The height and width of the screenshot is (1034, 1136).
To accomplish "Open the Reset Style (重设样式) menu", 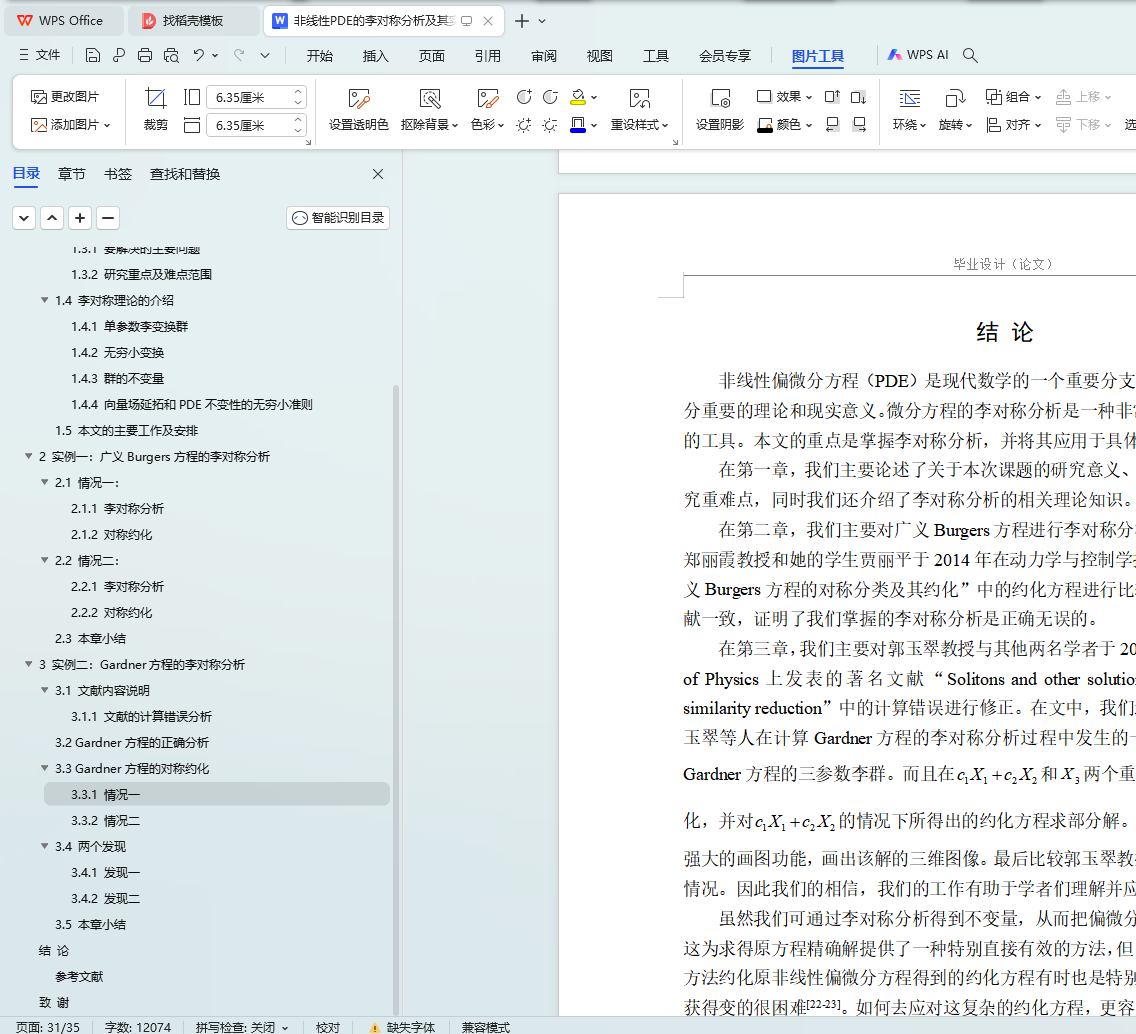I will pos(639,109).
